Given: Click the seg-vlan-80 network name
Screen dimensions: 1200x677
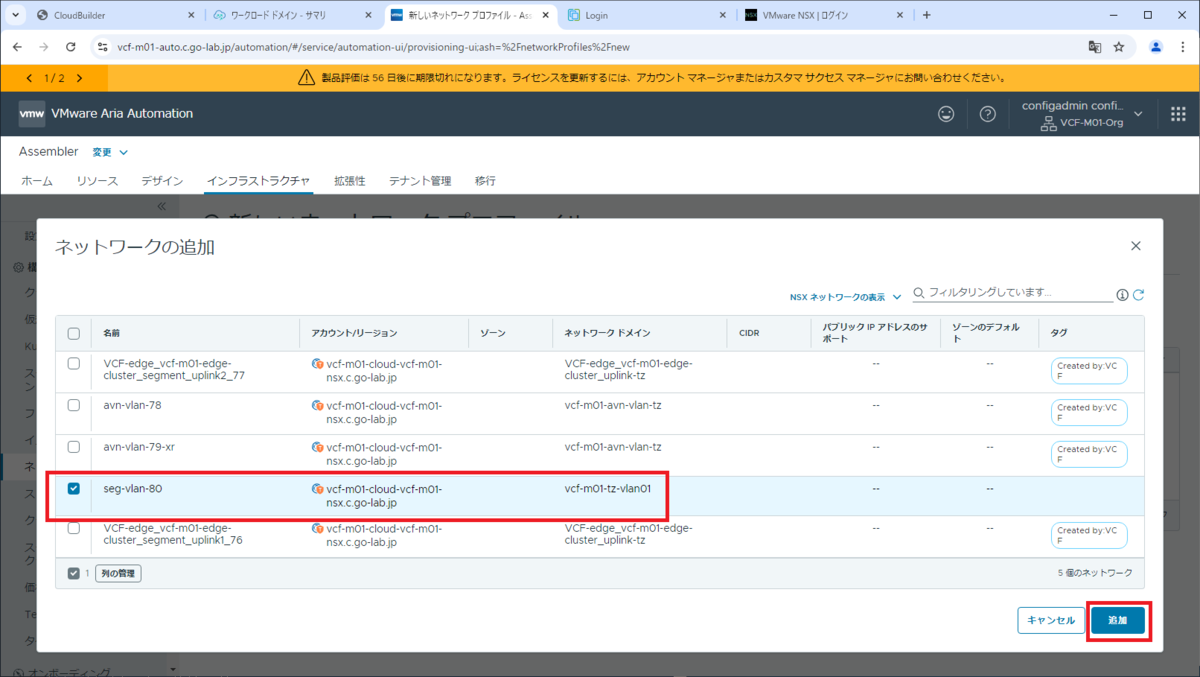Looking at the screenshot, I should (x=133, y=489).
